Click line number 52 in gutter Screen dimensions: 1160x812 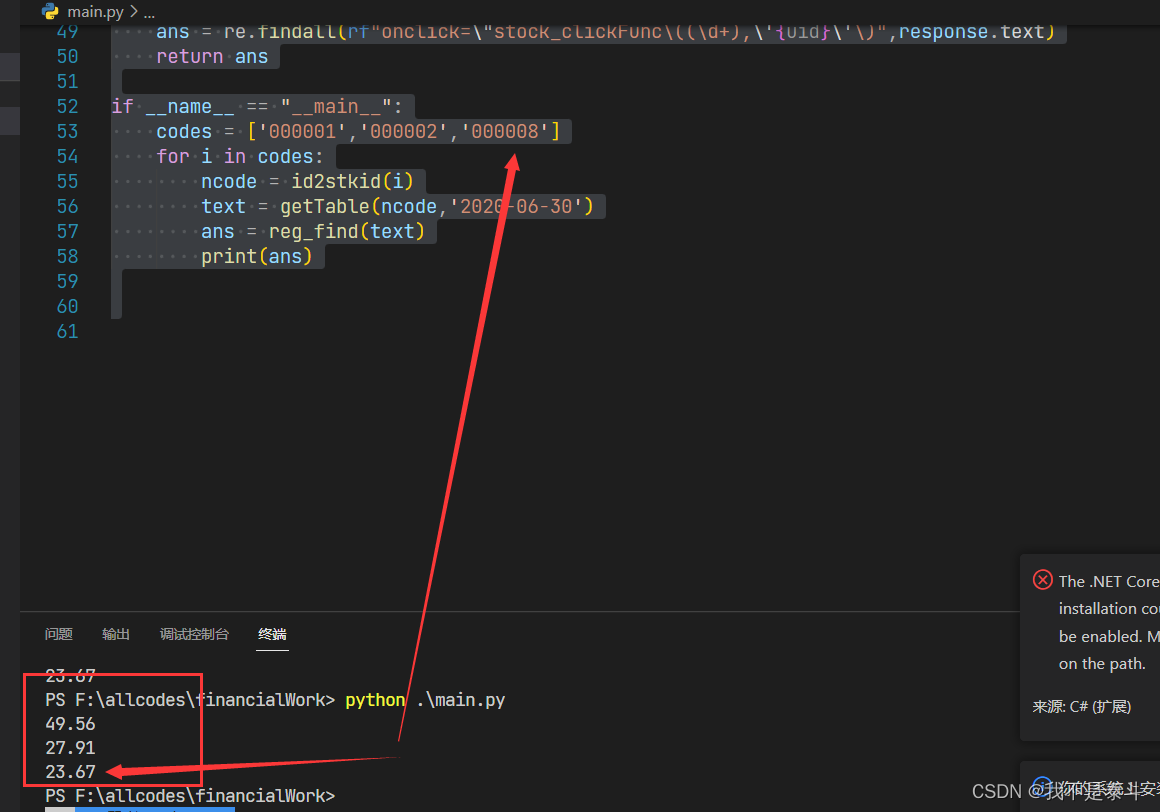click(x=67, y=106)
